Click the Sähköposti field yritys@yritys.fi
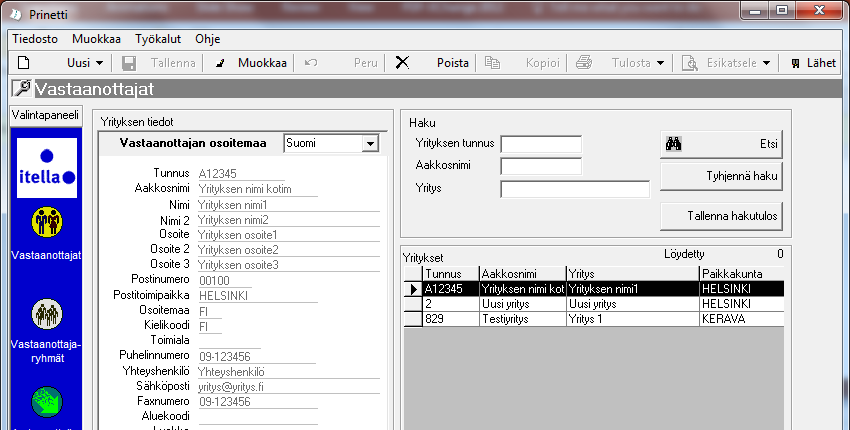850x430 pixels. coord(288,387)
